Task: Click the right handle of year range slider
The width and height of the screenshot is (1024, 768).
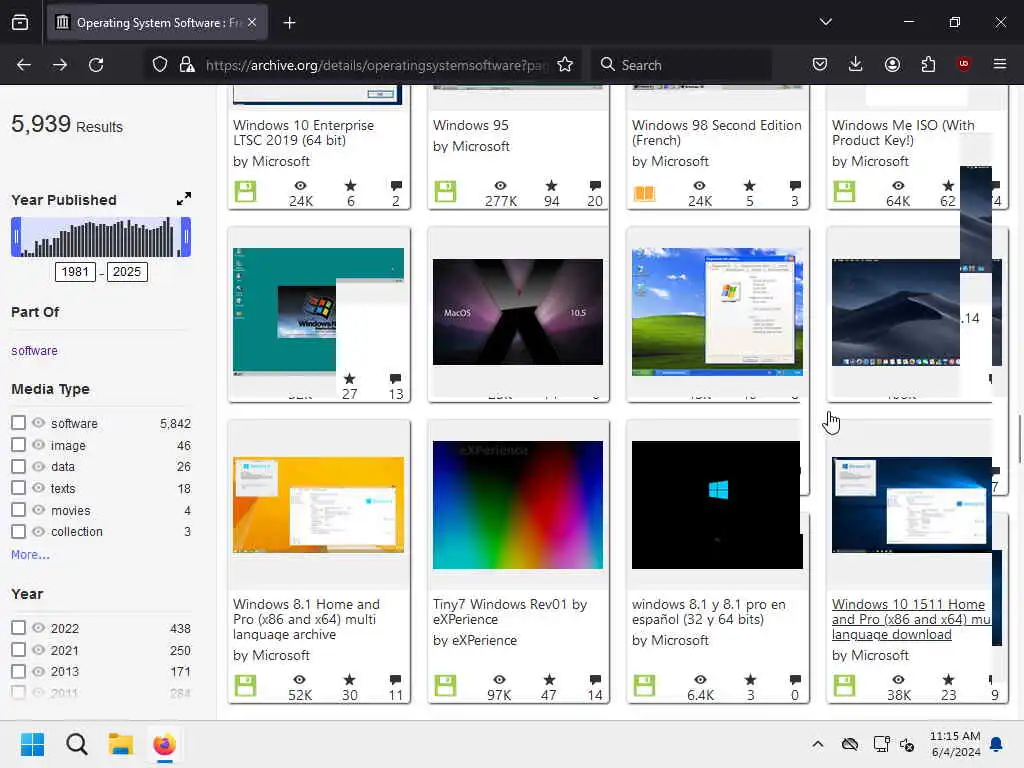Action: pos(186,236)
